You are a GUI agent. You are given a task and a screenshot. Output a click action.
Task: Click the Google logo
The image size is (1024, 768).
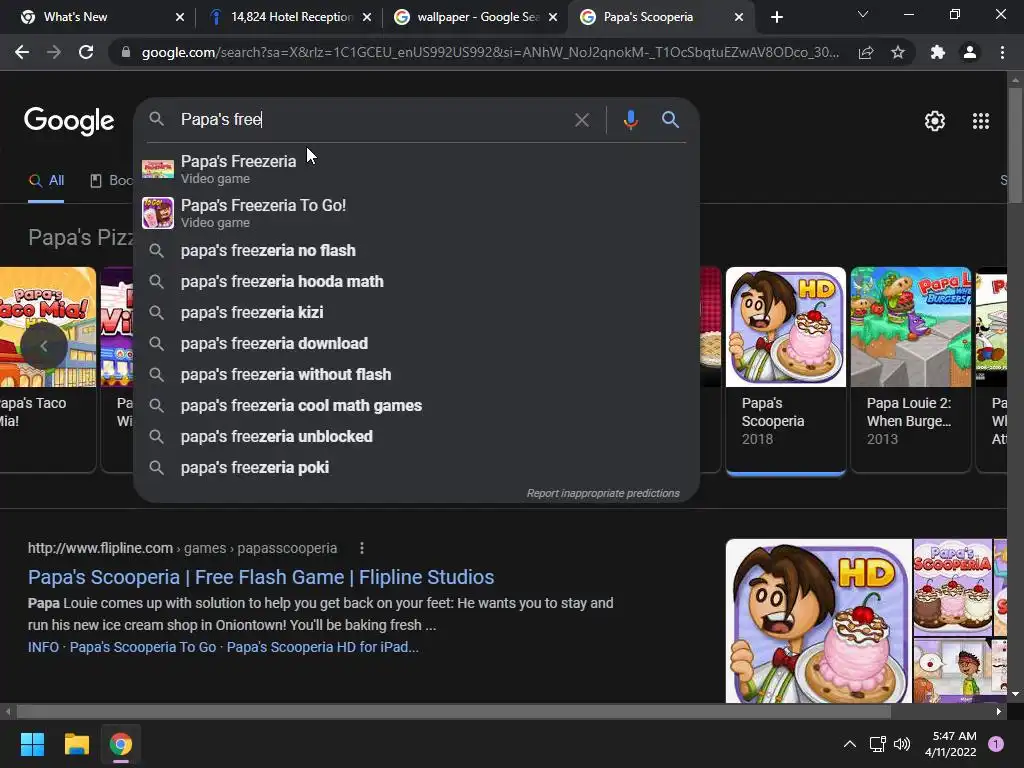click(69, 121)
